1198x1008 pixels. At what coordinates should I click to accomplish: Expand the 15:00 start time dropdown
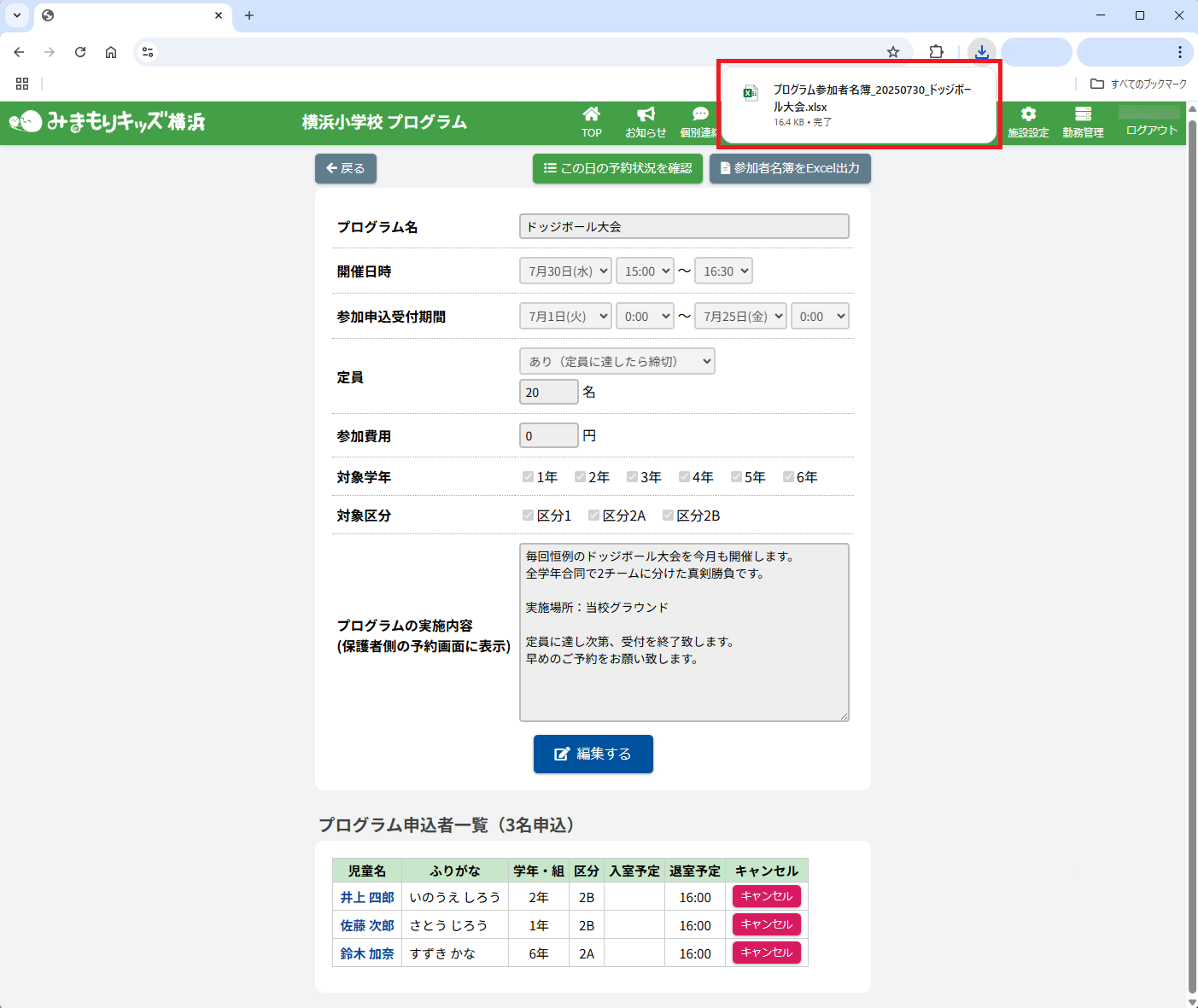(645, 271)
